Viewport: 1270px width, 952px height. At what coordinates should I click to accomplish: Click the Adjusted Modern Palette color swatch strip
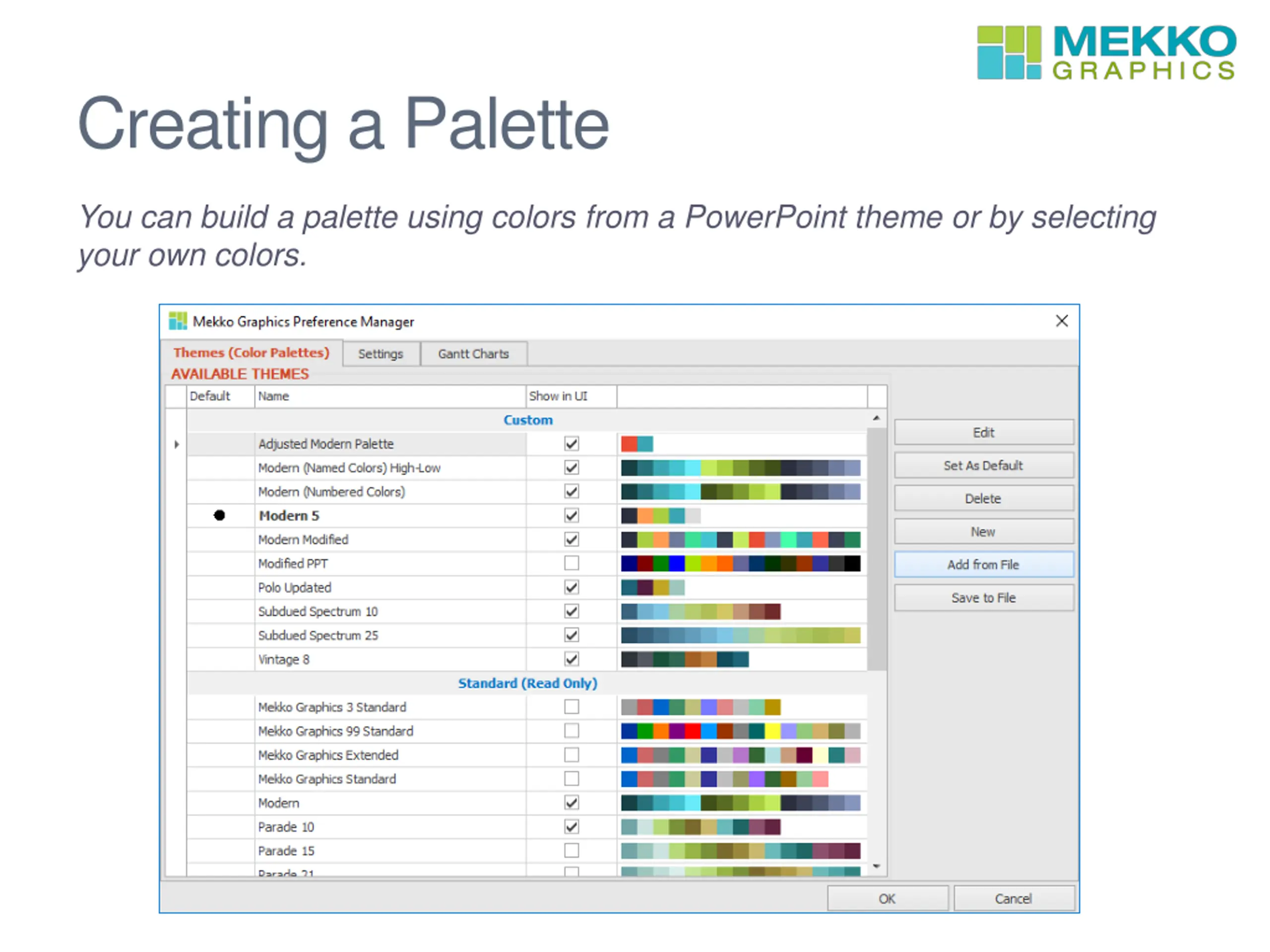coord(637,444)
